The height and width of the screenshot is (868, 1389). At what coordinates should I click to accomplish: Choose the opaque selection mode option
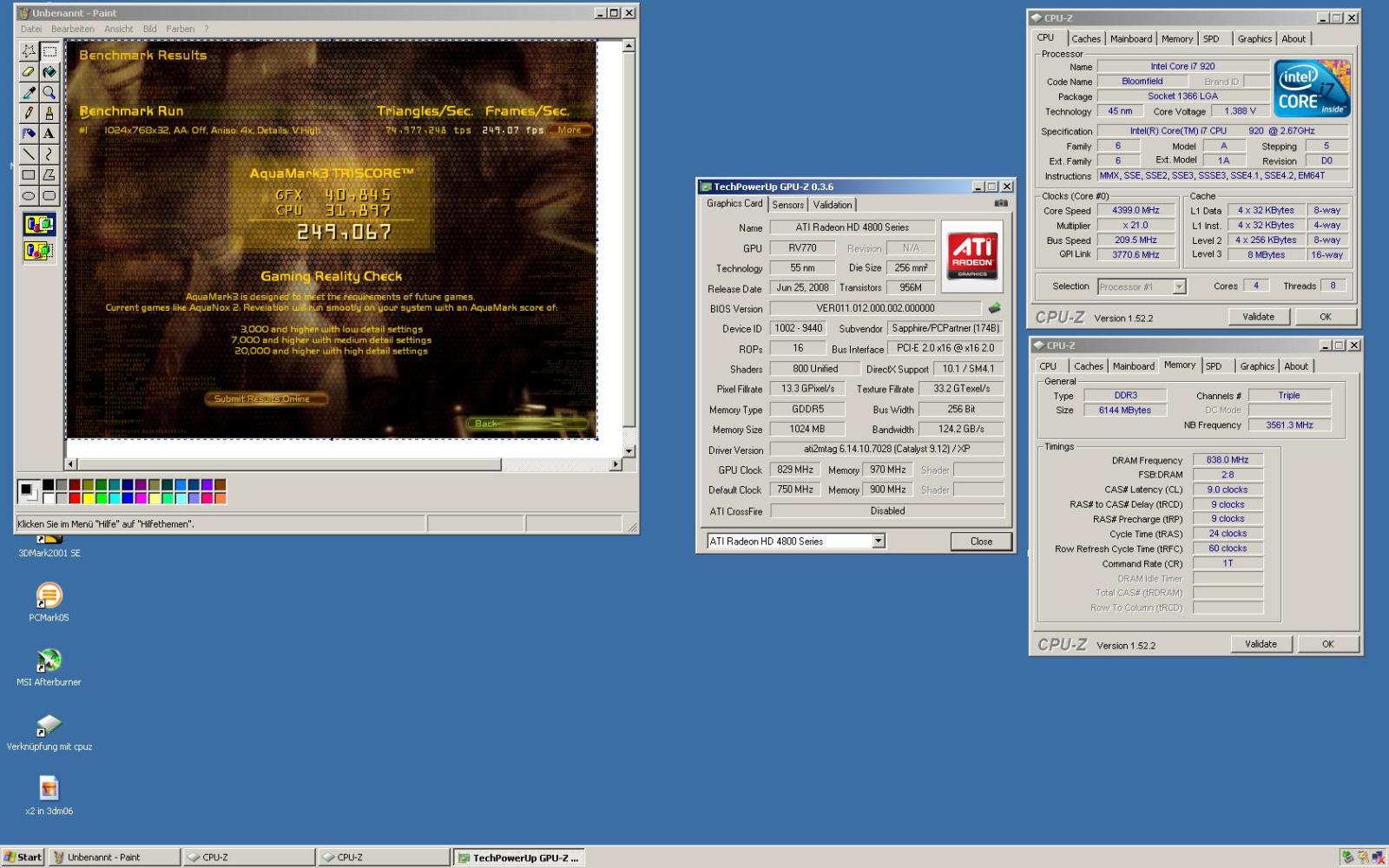(39, 225)
